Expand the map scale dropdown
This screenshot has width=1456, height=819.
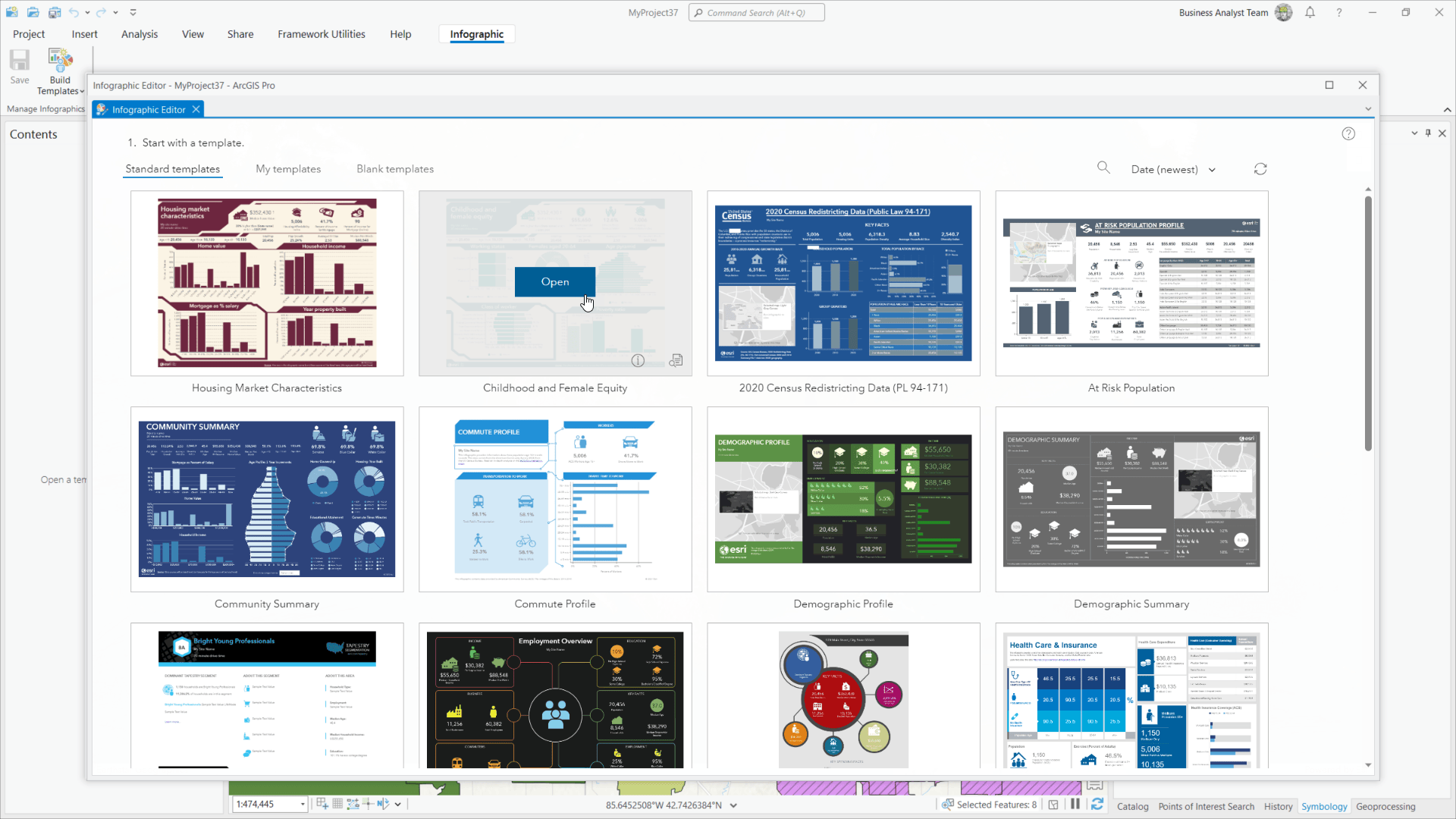tap(301, 804)
